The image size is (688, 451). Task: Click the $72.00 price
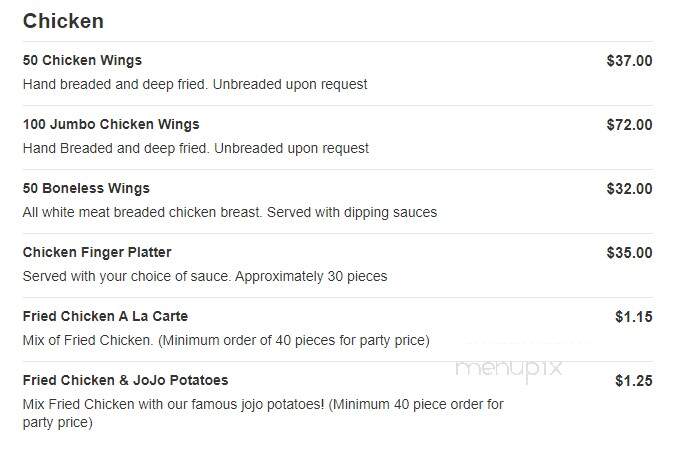click(629, 125)
